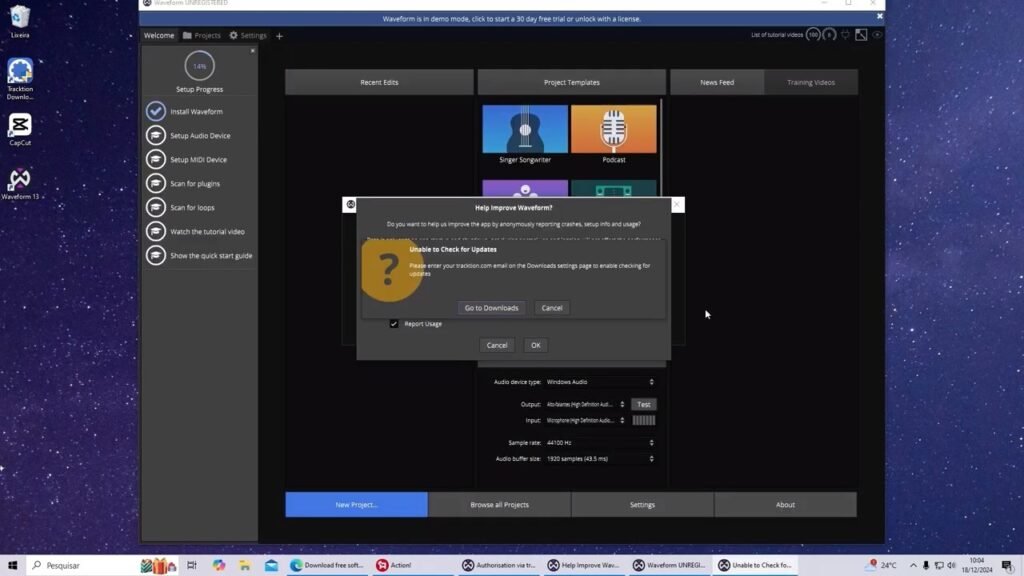Switch to the Welcome tab
The image size is (1024, 576).
pyautogui.click(x=159, y=35)
